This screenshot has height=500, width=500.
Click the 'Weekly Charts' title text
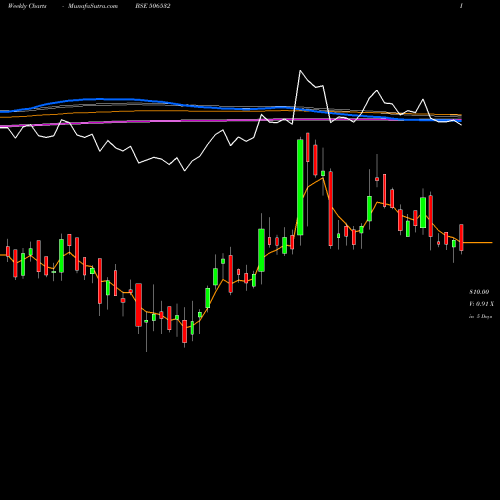tap(27, 6)
